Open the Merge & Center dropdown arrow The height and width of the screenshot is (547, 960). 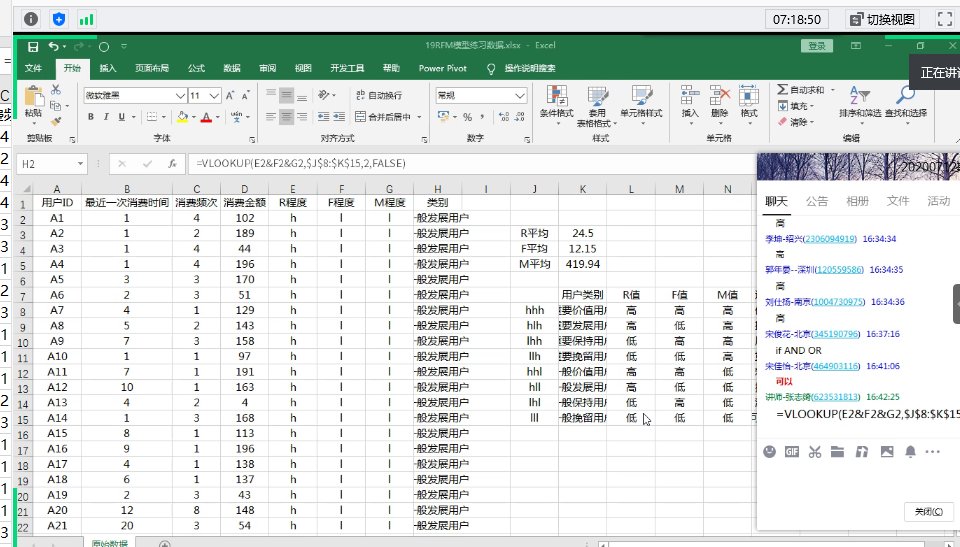point(419,116)
